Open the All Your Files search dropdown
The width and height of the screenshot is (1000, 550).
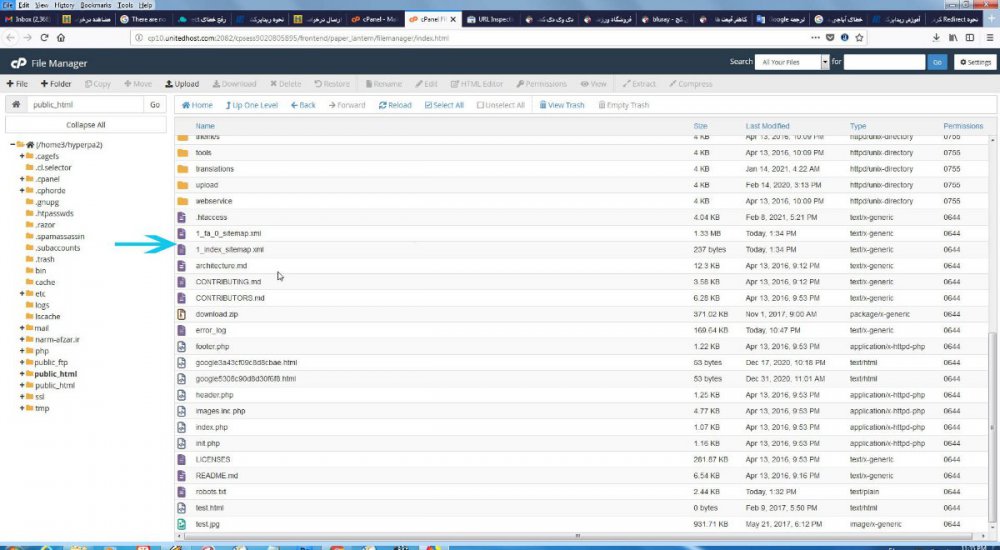(x=792, y=62)
